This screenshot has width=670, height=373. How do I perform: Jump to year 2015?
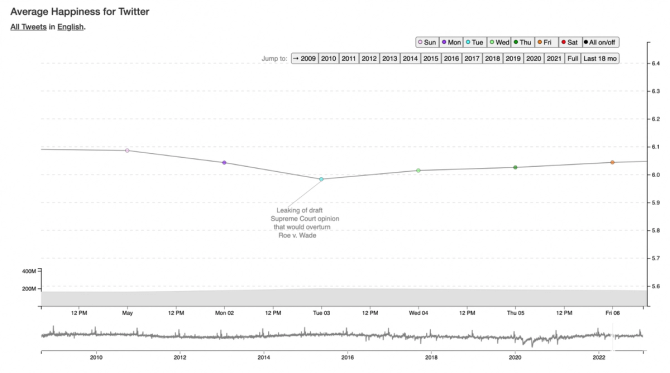[x=431, y=59]
